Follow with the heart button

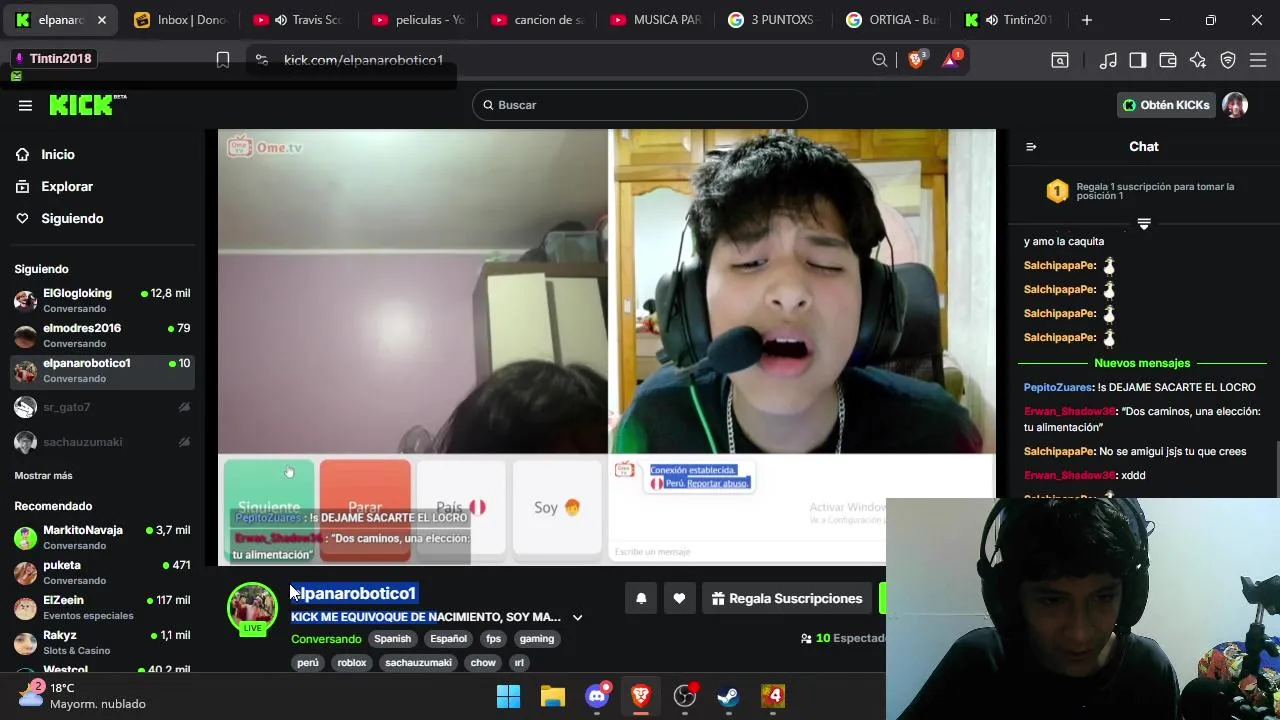679,598
